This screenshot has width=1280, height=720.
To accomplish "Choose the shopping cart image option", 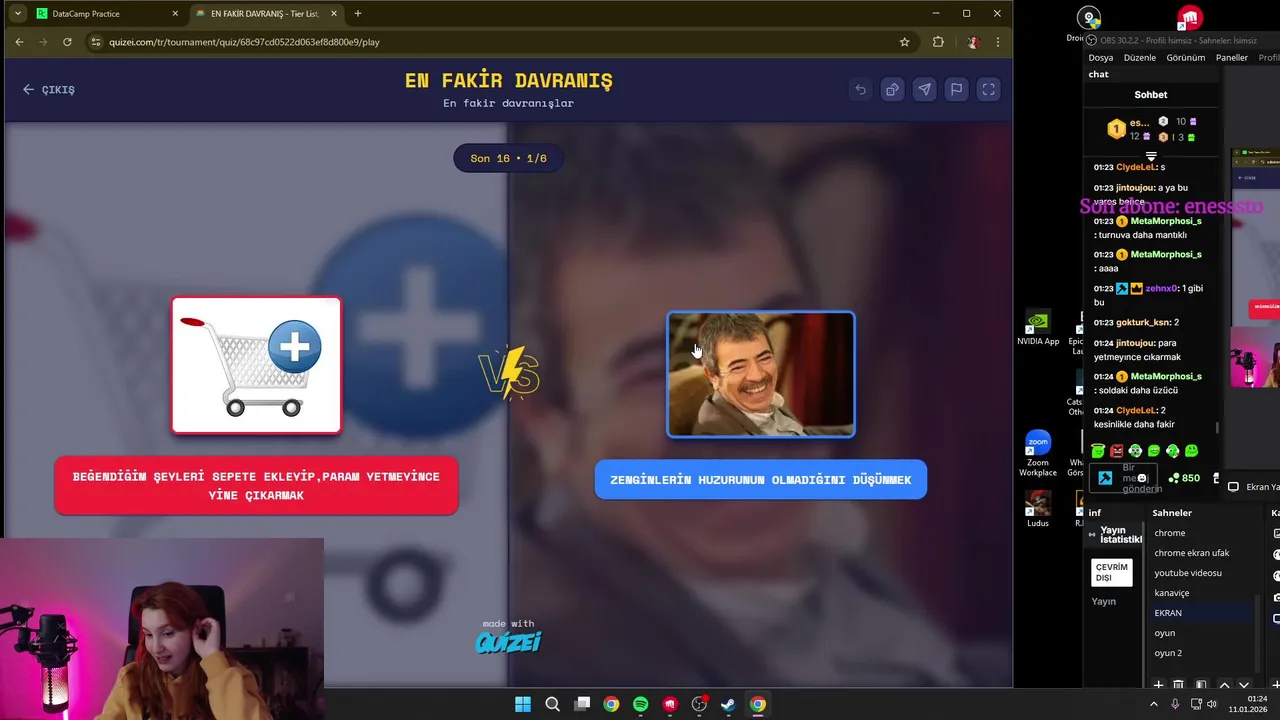I will (256, 365).
